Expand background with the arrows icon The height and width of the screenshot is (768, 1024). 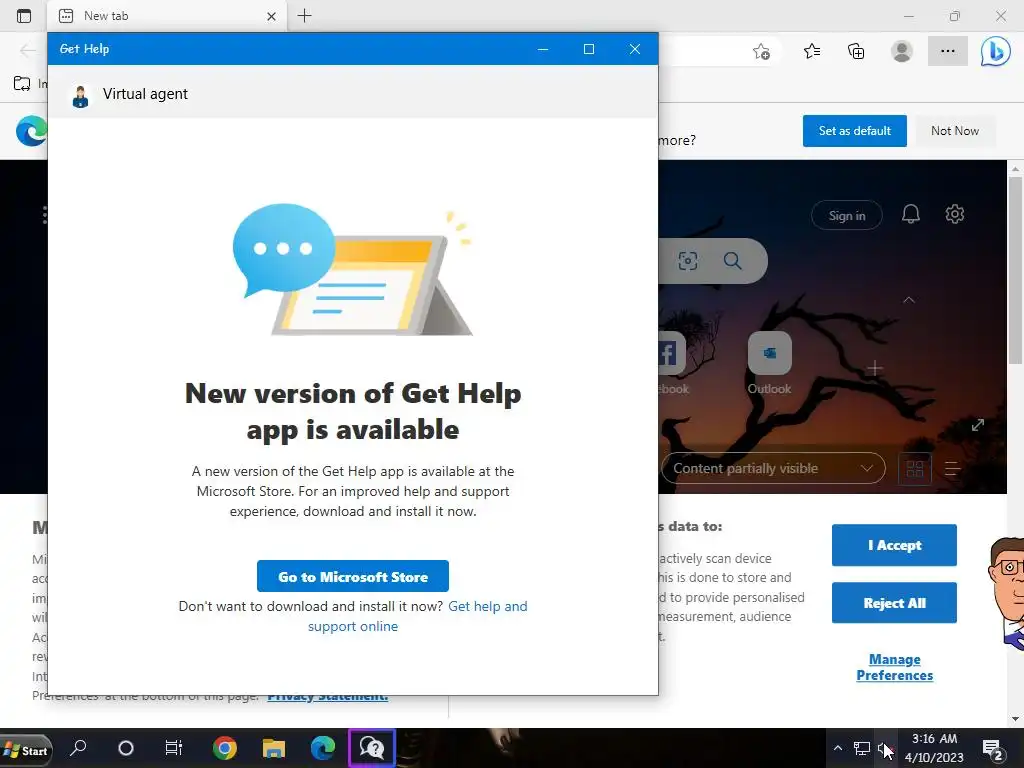(x=977, y=425)
